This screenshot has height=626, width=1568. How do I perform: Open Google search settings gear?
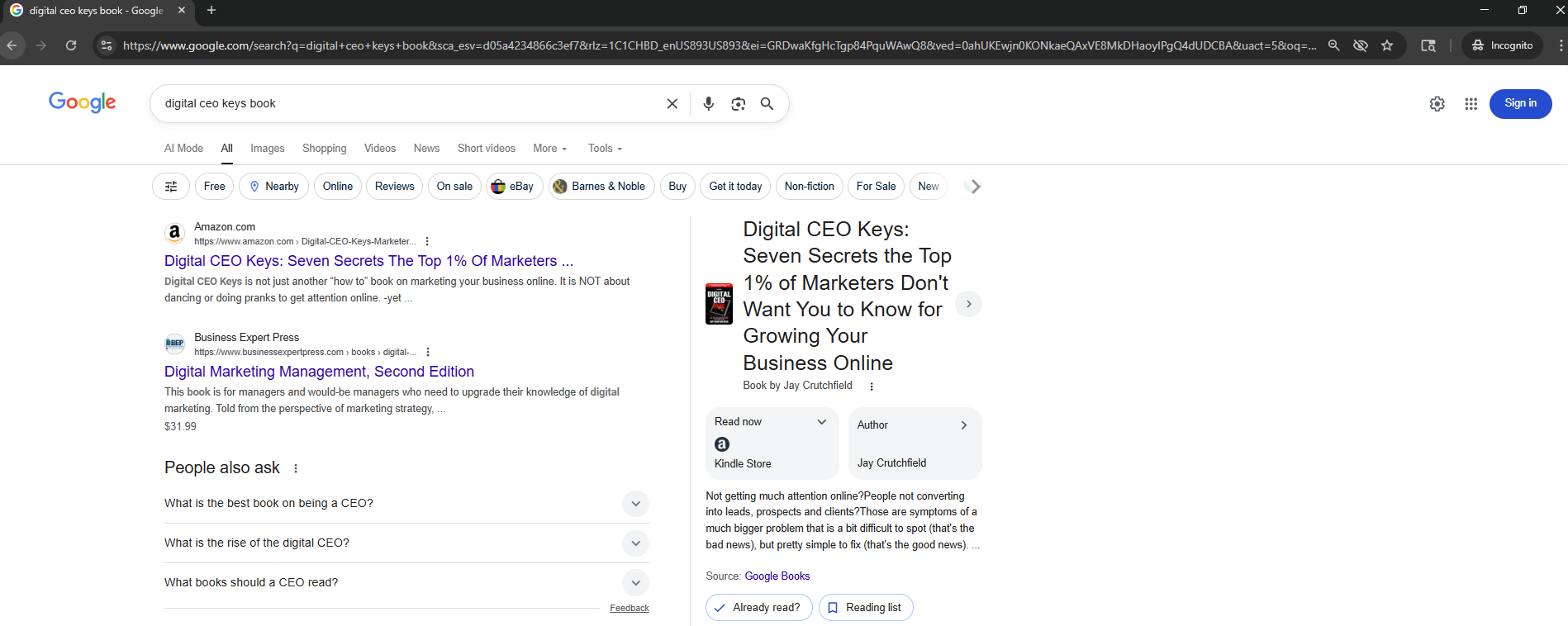(1437, 103)
